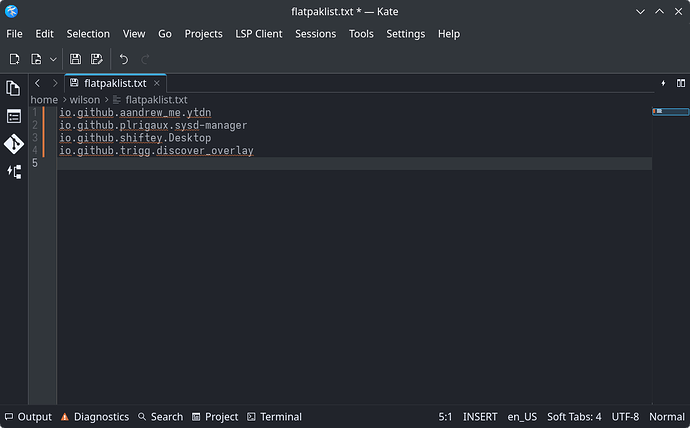Expand the Open recent files arrow
690x428 pixels.
coord(53,59)
